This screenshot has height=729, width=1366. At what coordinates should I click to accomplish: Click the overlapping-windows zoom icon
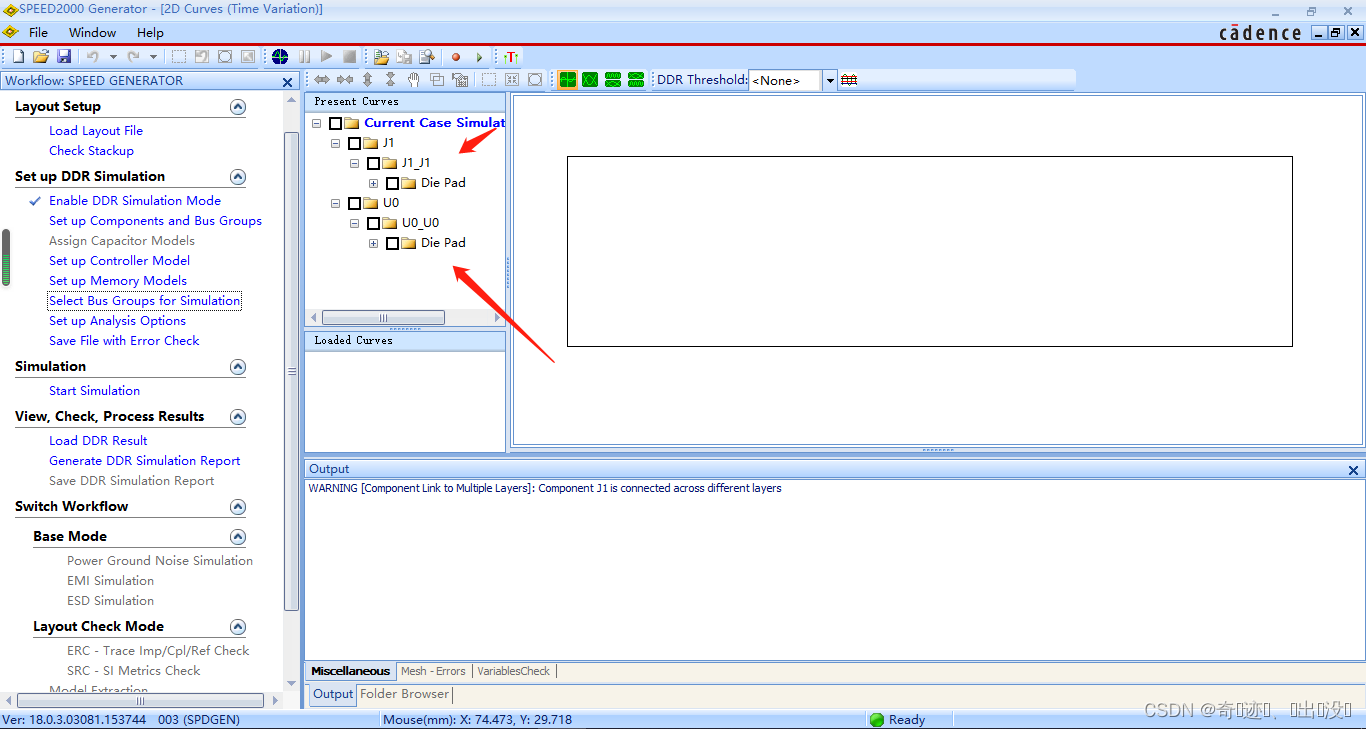(437, 80)
